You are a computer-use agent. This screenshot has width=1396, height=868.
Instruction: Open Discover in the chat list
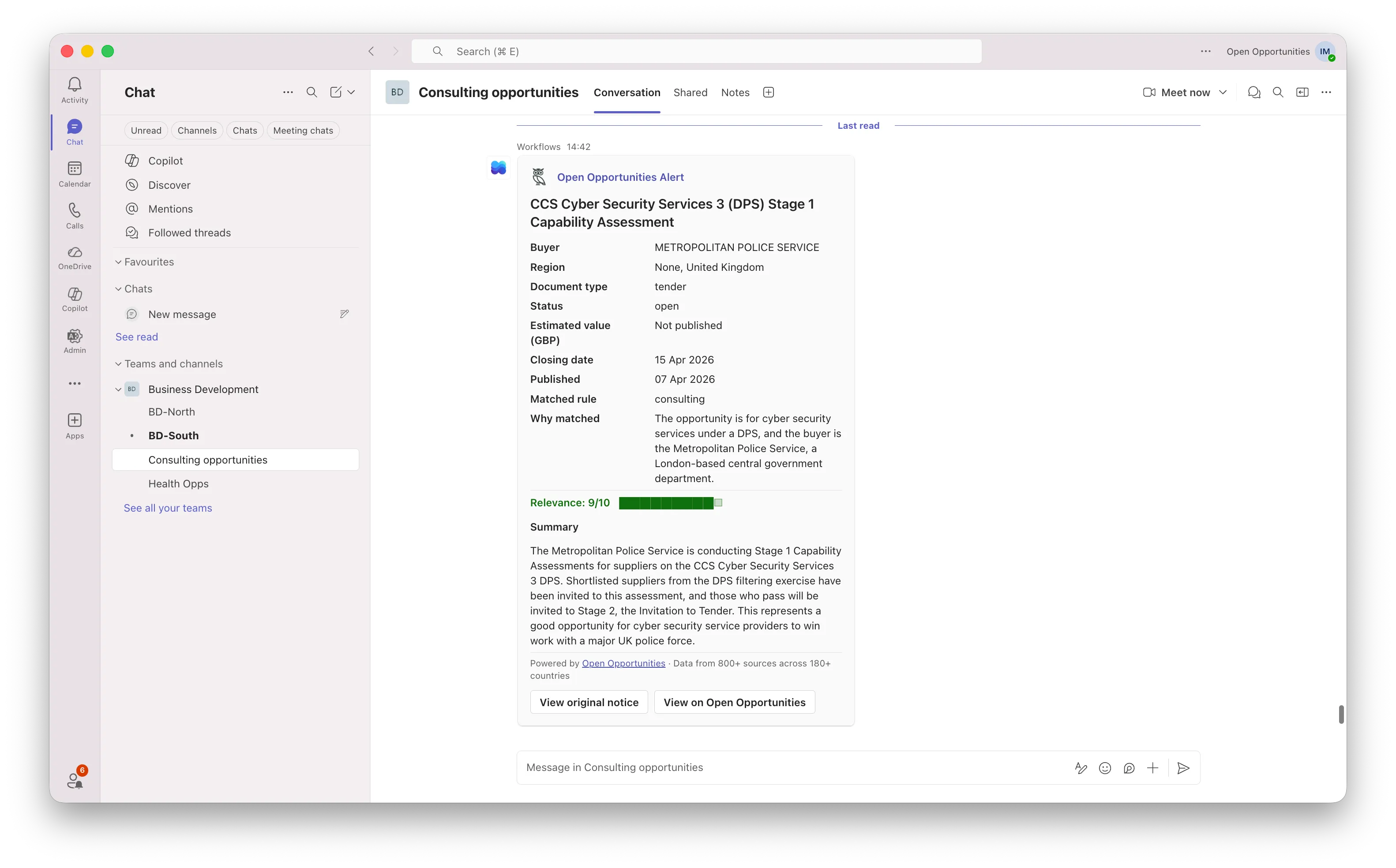tap(236, 185)
